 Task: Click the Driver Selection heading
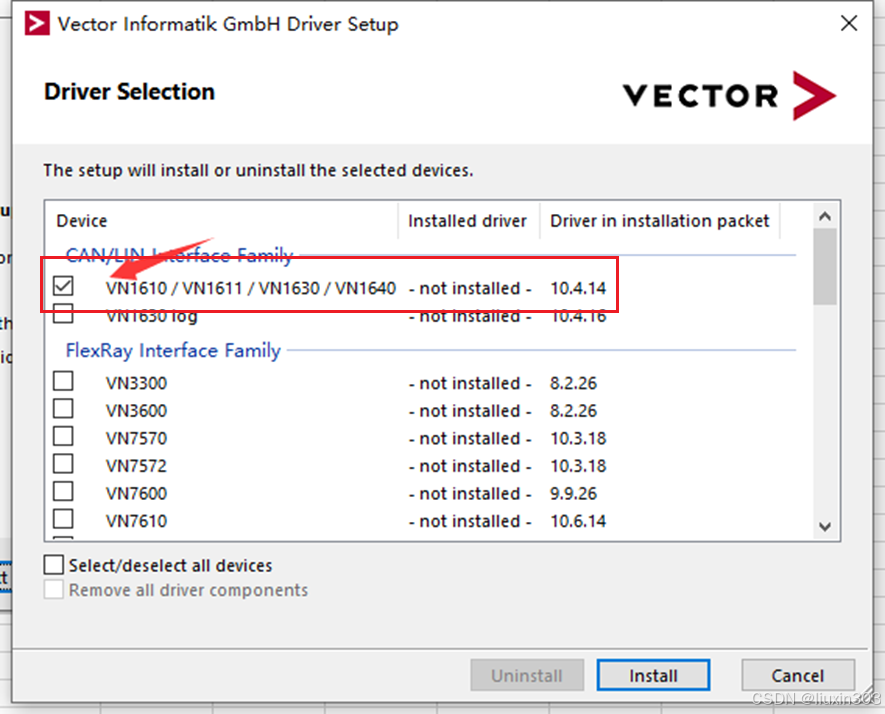click(129, 92)
